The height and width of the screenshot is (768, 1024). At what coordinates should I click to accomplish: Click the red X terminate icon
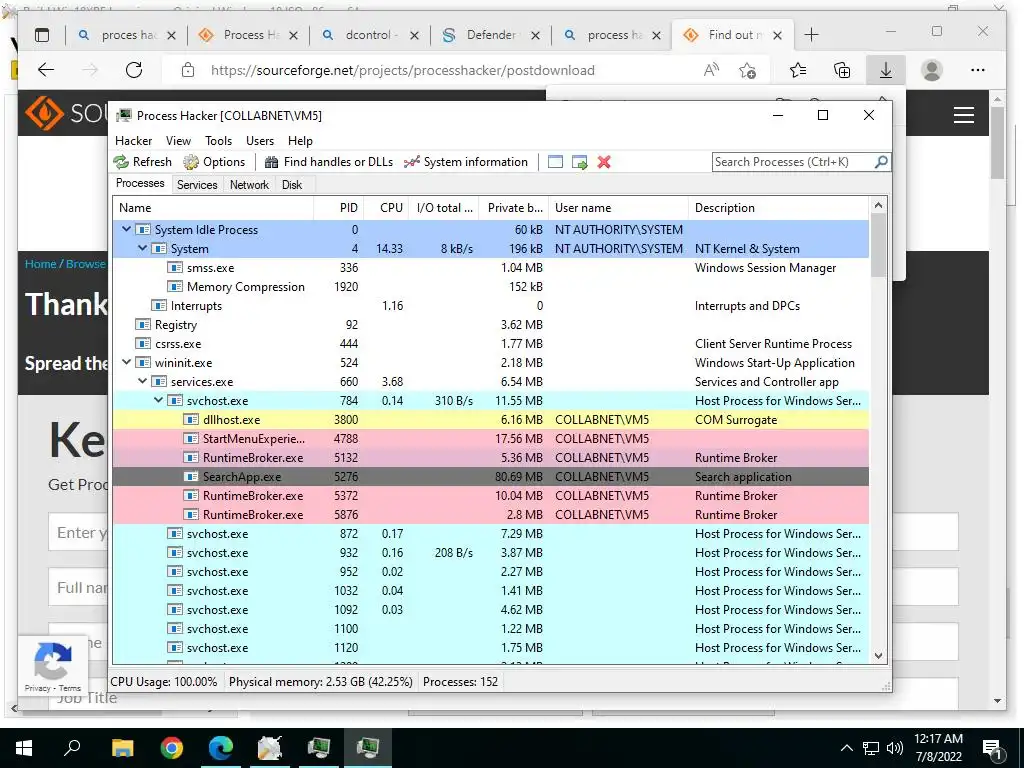[x=604, y=162]
